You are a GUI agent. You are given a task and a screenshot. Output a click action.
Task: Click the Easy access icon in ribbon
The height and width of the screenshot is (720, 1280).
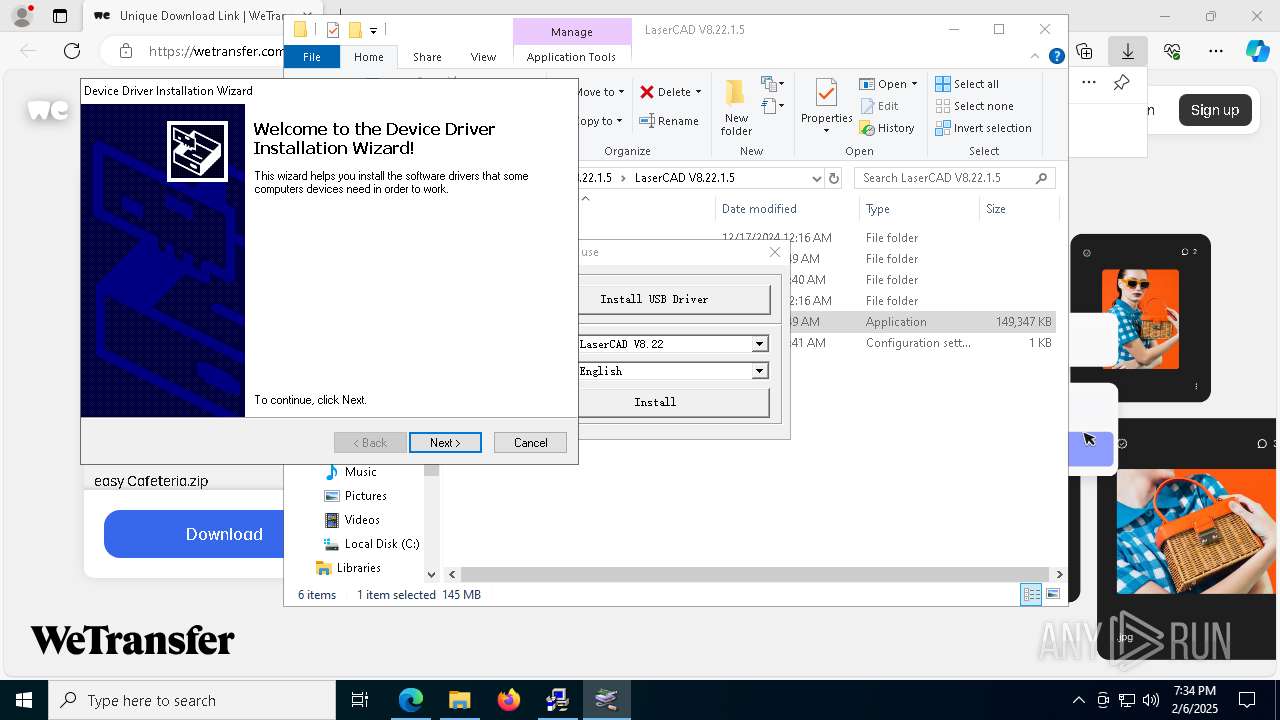[x=772, y=106]
